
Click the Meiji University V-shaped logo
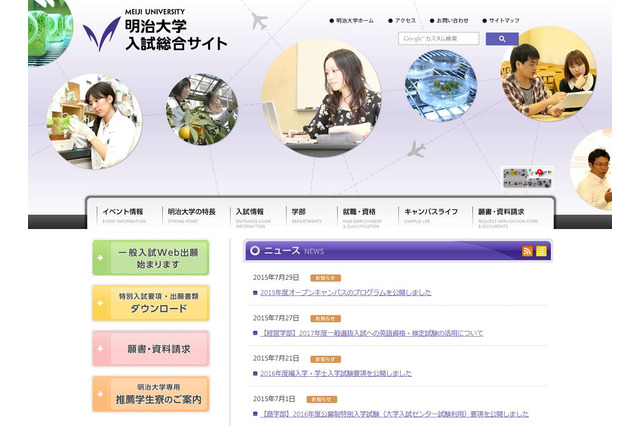point(101,34)
